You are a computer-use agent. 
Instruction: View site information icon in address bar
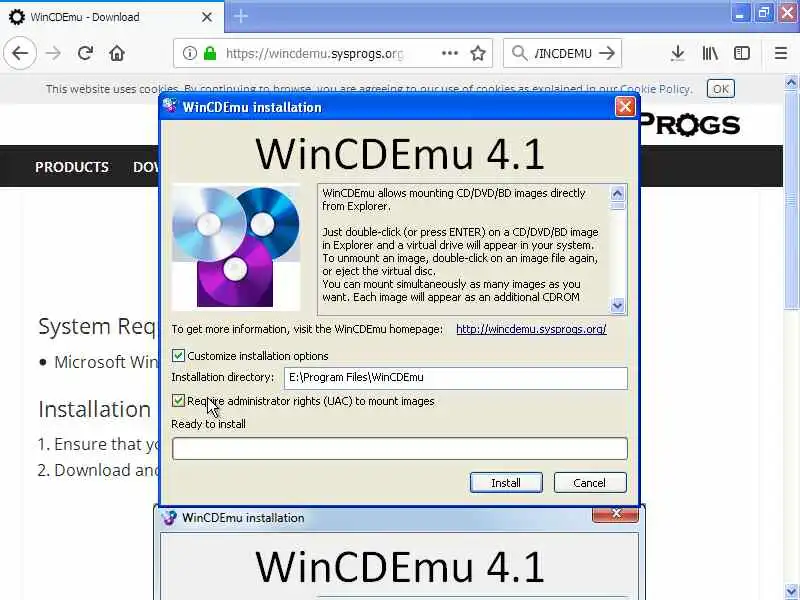(x=189, y=53)
